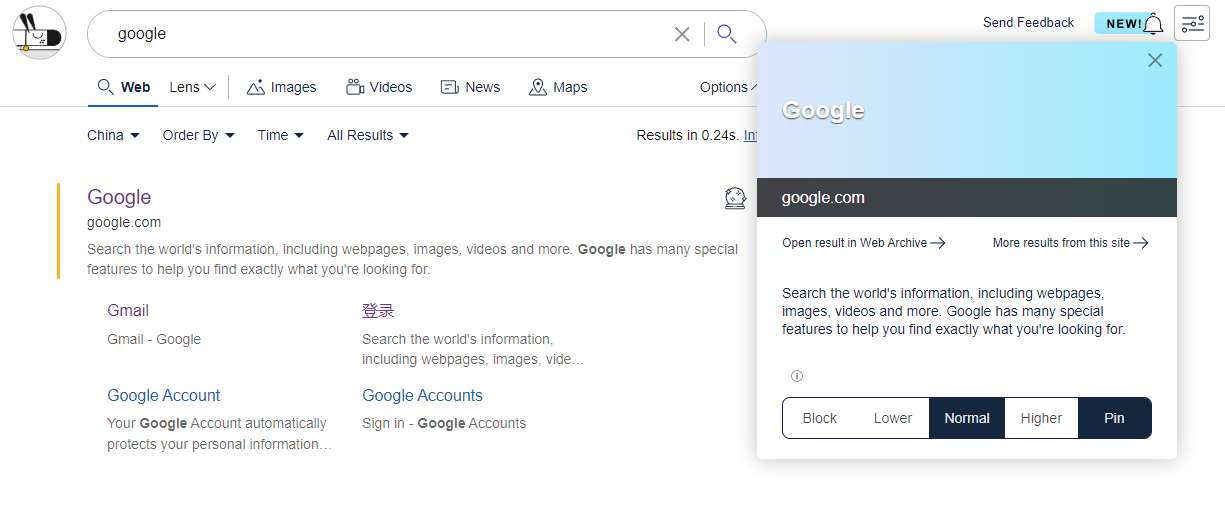Screen dimensions: 1225x509
Task: Set google.com ranking to Higher
Action: 1041,418
